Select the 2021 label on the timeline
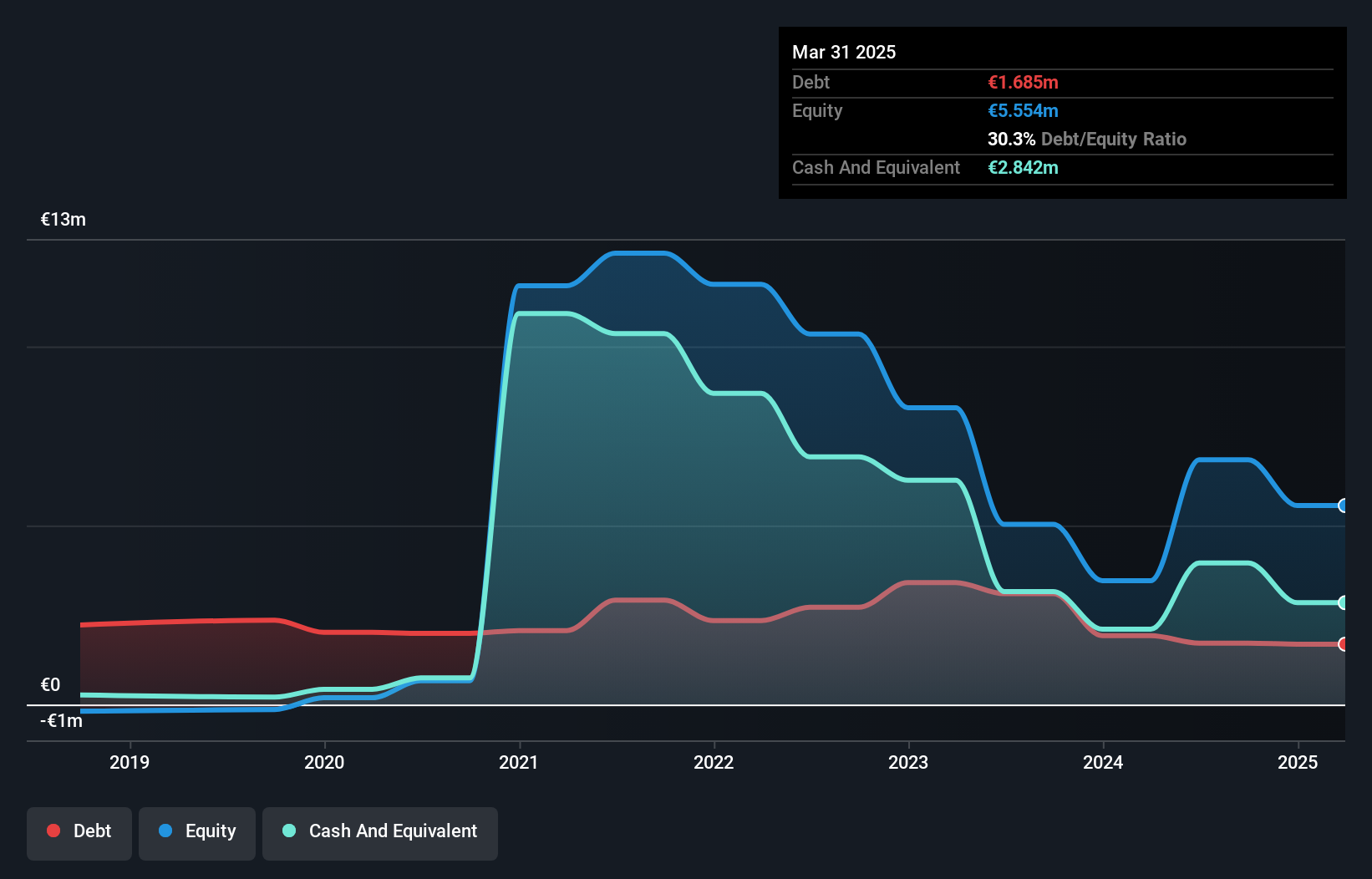 tap(519, 761)
